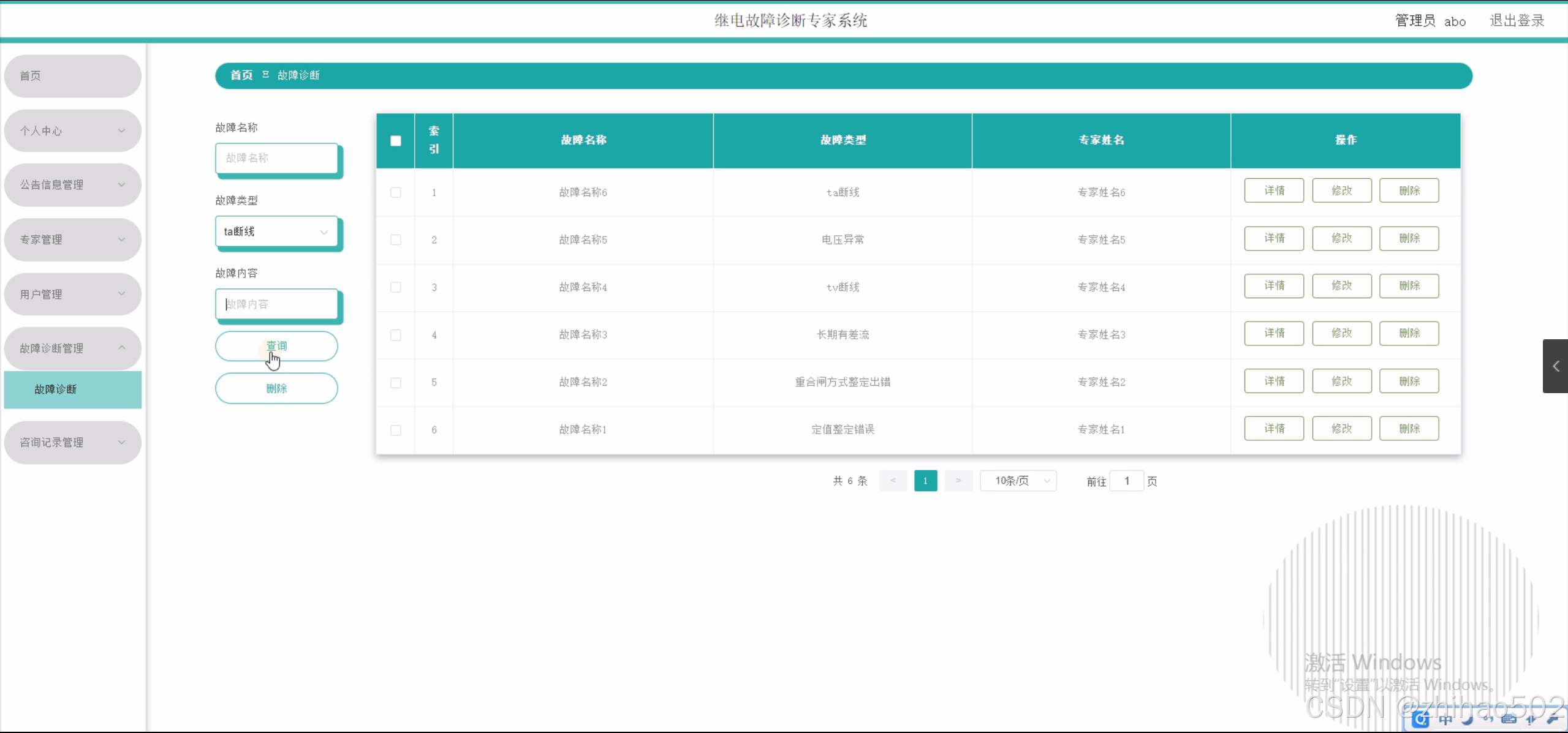Click the 退出登录 logout link

[1517, 20]
